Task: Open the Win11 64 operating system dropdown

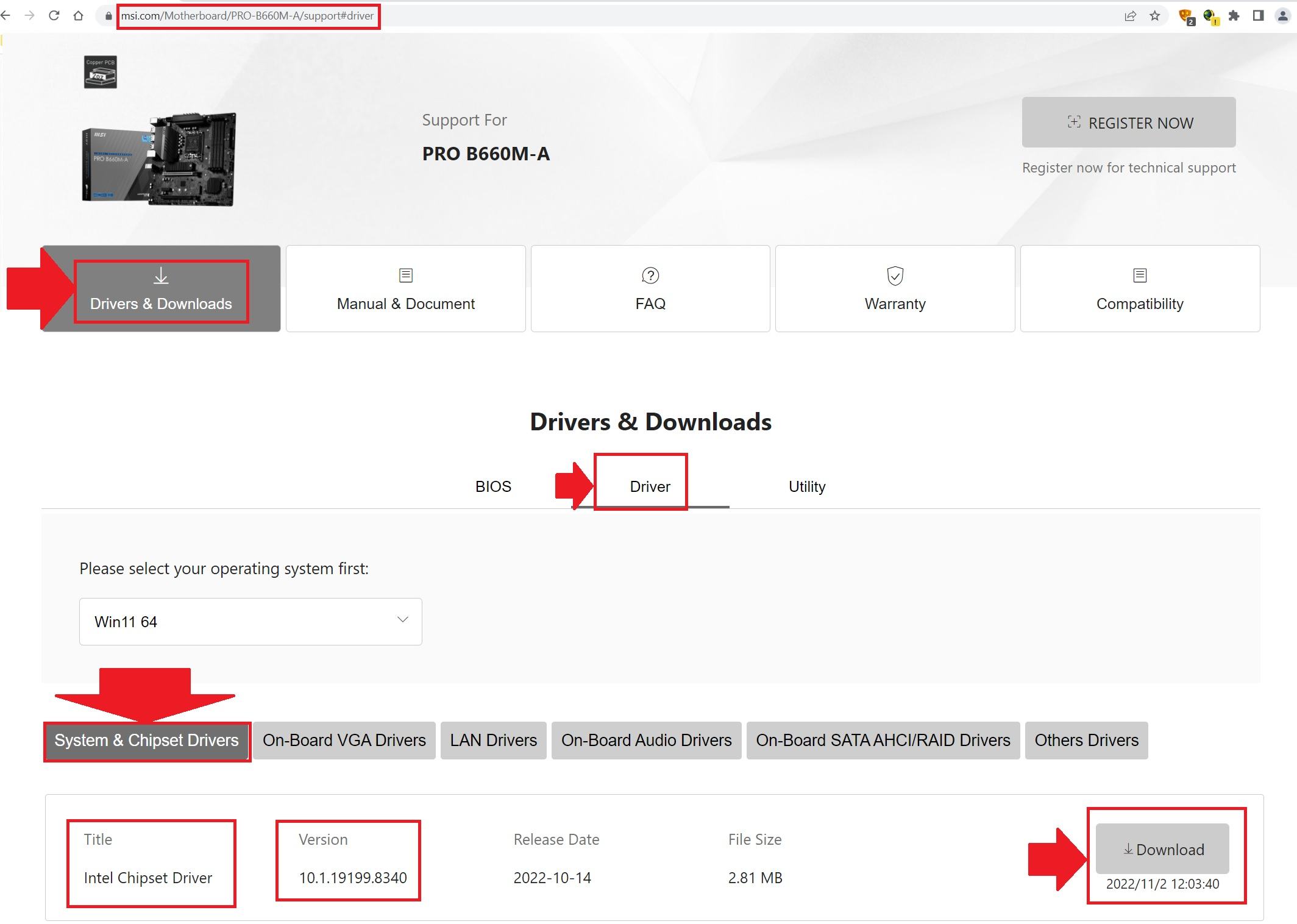Action: pyautogui.click(x=251, y=622)
